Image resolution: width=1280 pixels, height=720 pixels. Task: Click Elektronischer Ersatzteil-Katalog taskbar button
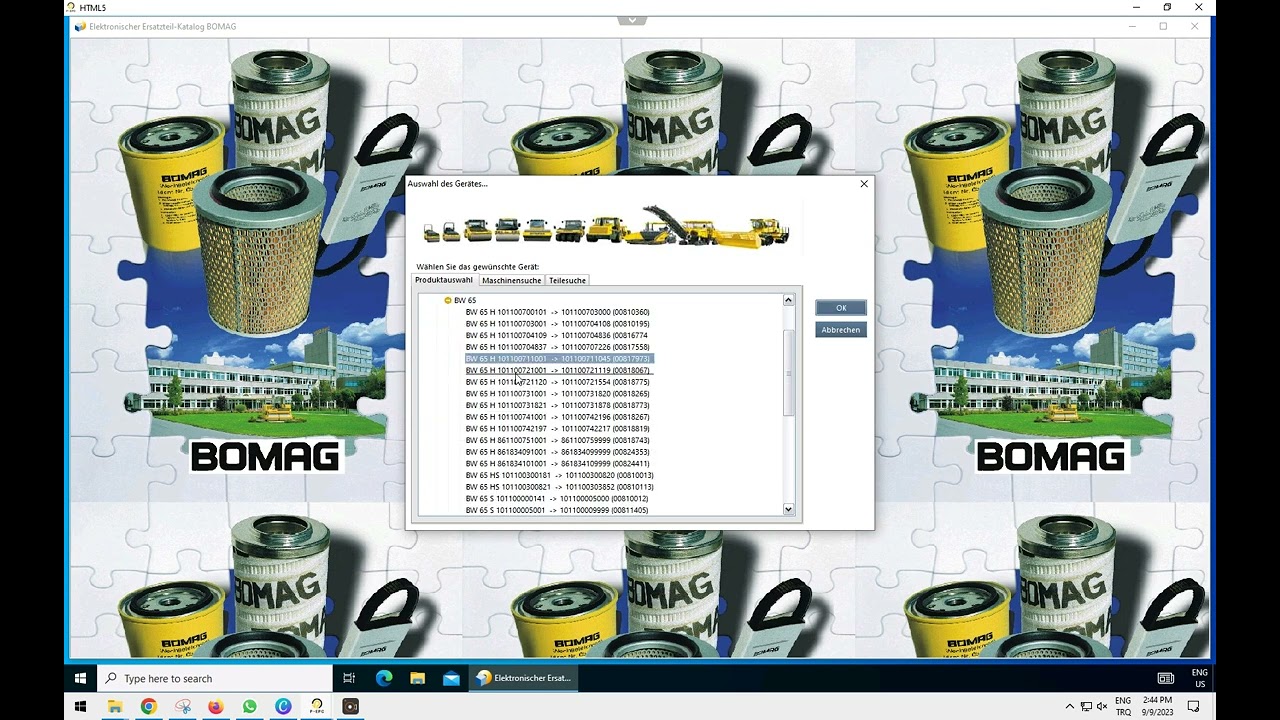click(524, 678)
